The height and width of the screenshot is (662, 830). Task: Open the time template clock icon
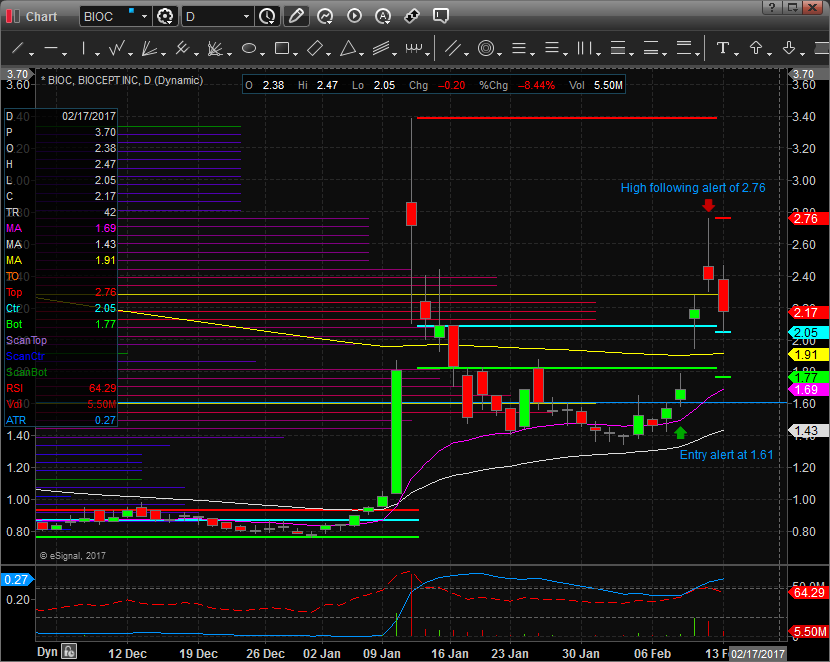[267, 16]
